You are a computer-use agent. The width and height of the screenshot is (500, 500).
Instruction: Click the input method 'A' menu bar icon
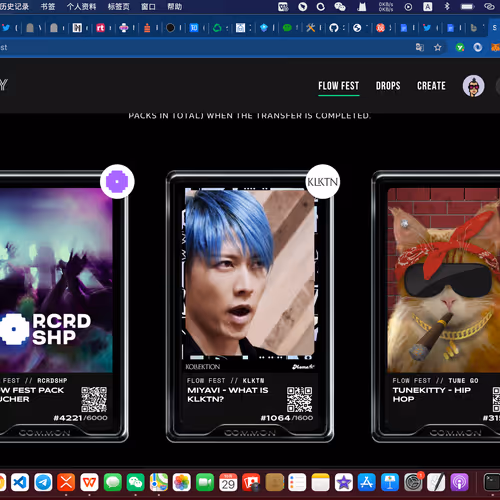click(428, 7)
